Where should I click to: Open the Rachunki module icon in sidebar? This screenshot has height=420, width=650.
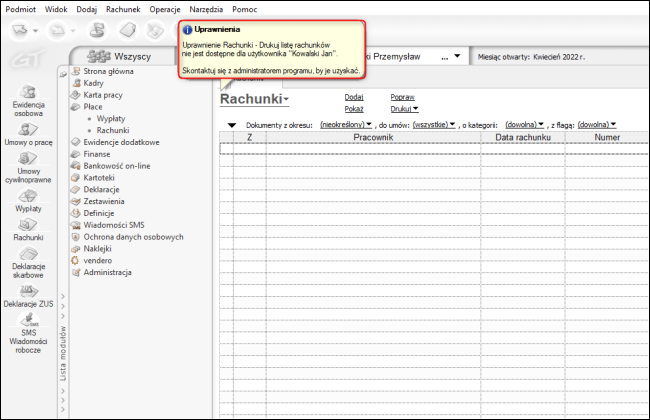click(28, 225)
